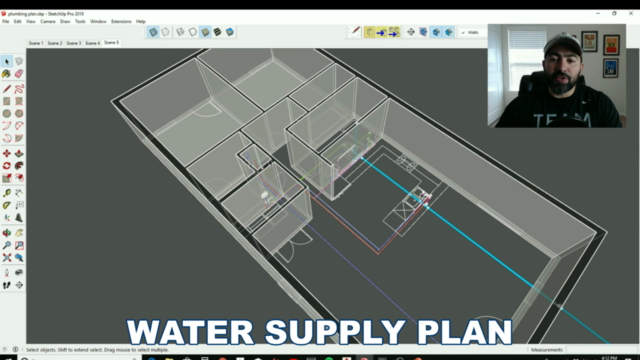Select the Pan hand tool

19,233
